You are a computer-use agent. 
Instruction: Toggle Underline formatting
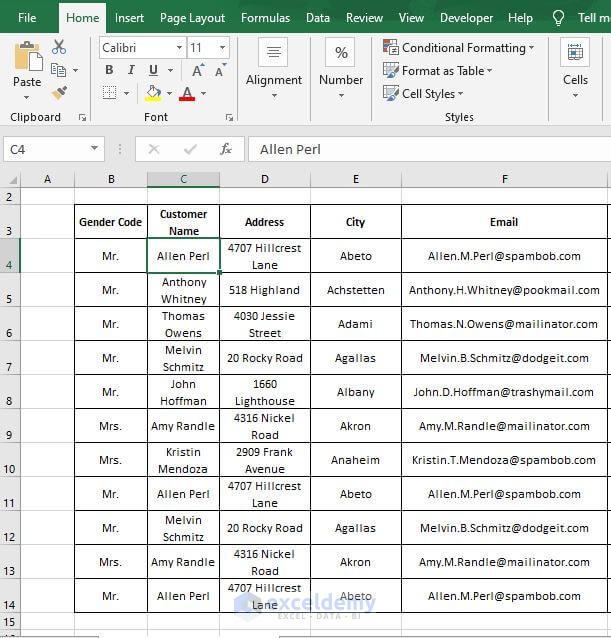click(x=153, y=70)
